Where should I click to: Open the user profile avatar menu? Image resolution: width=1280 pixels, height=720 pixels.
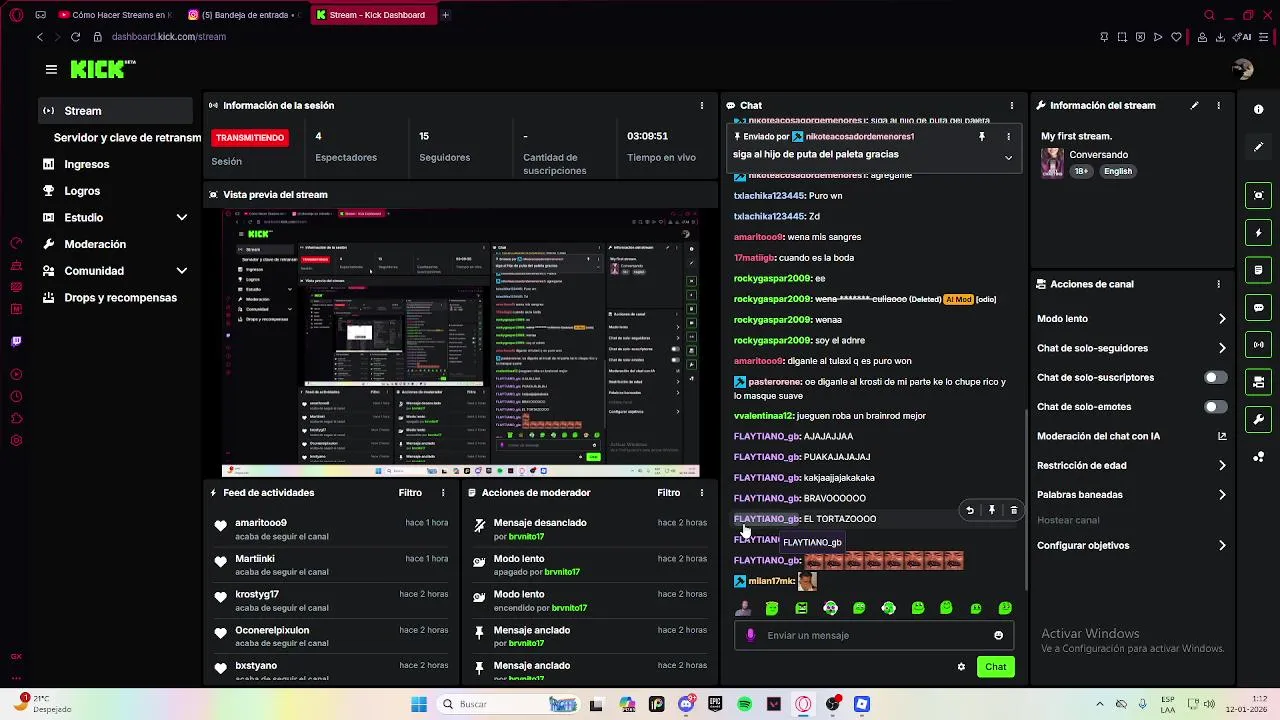[x=1243, y=69]
